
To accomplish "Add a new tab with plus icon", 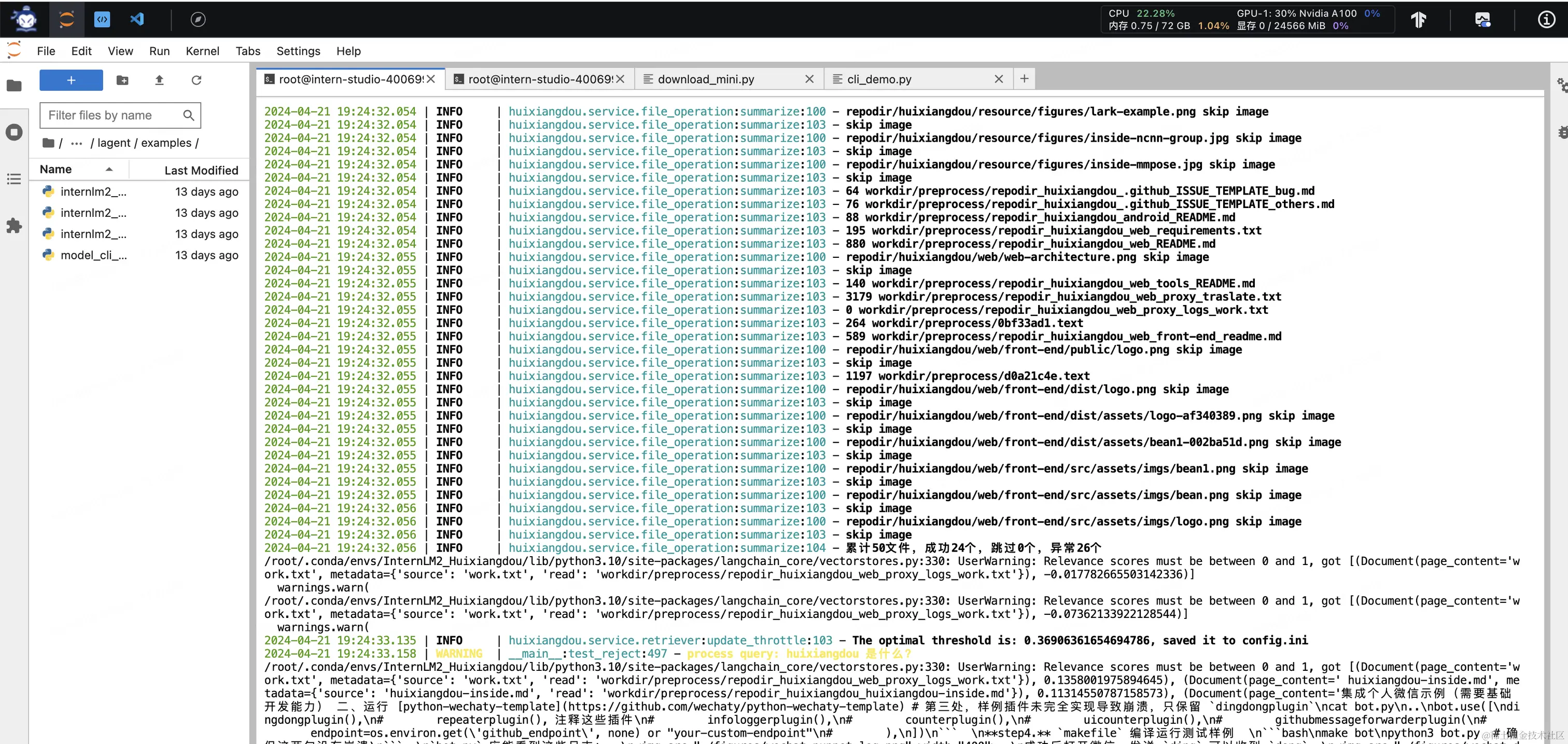I will click(1025, 78).
